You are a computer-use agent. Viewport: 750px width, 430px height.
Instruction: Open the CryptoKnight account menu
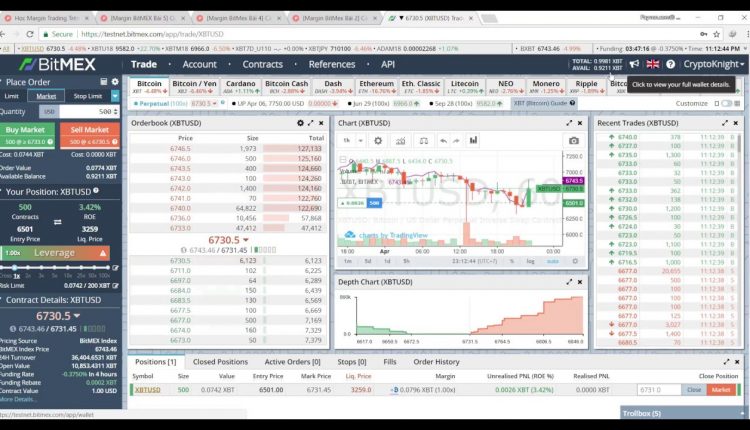pyautogui.click(x=714, y=64)
